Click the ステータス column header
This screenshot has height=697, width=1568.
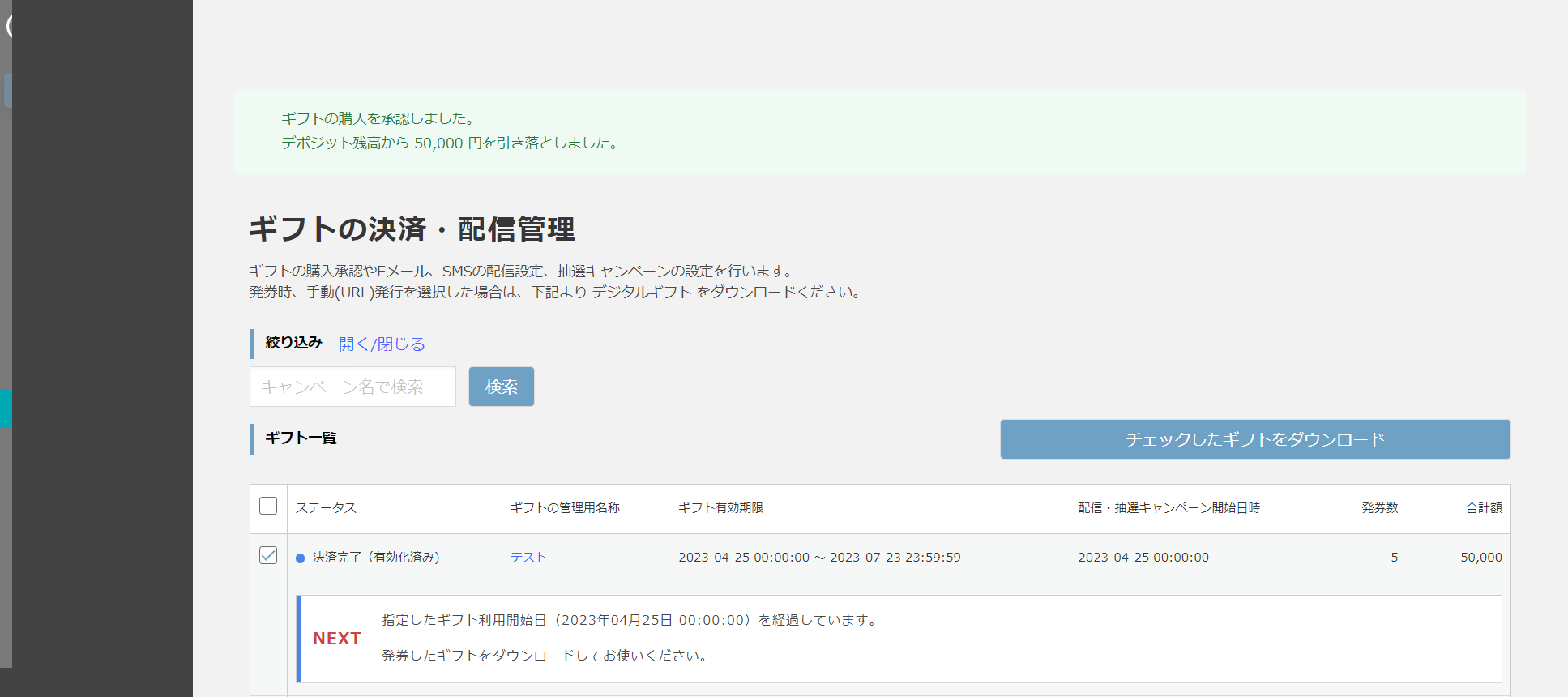pos(326,508)
